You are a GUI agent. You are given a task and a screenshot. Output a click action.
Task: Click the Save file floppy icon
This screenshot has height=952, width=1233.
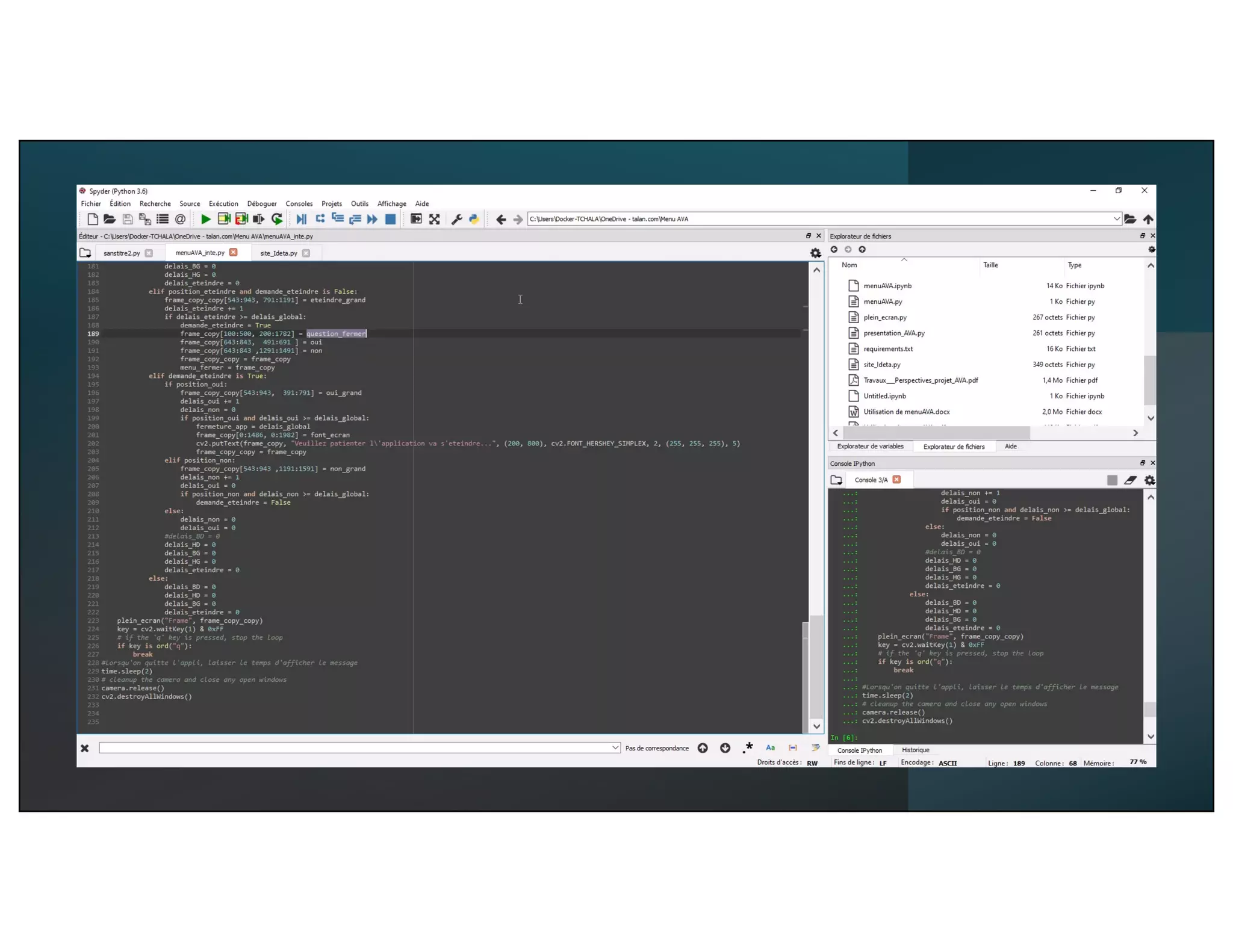coord(127,219)
